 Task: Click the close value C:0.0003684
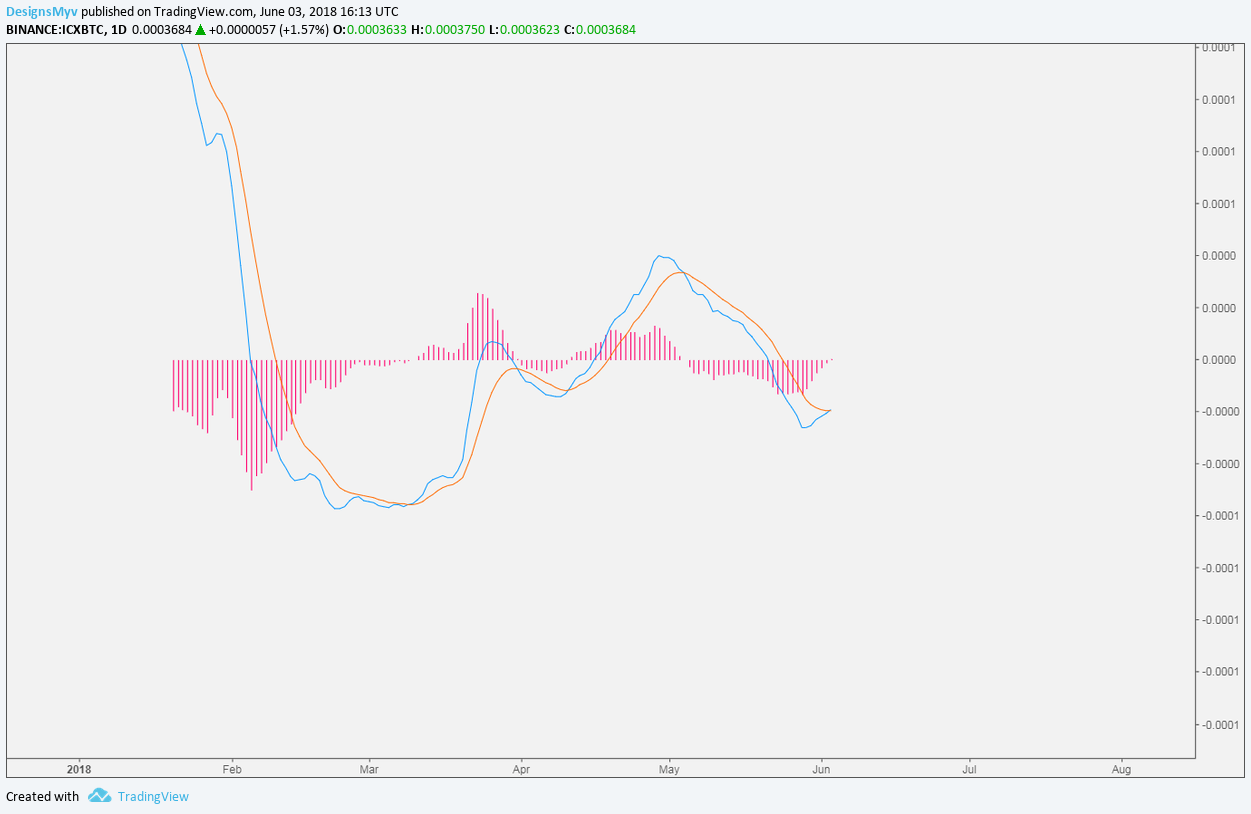click(600, 30)
